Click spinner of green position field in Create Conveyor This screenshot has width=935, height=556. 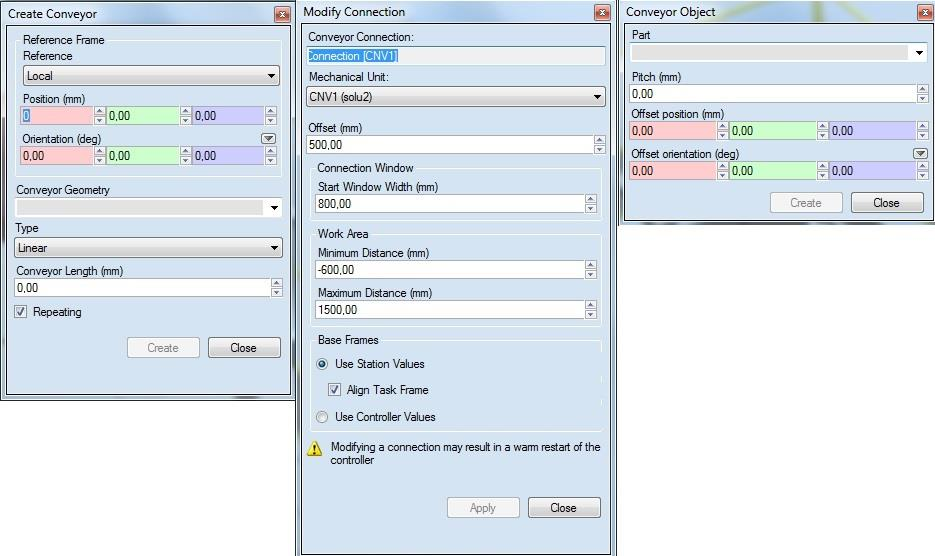pos(185,116)
